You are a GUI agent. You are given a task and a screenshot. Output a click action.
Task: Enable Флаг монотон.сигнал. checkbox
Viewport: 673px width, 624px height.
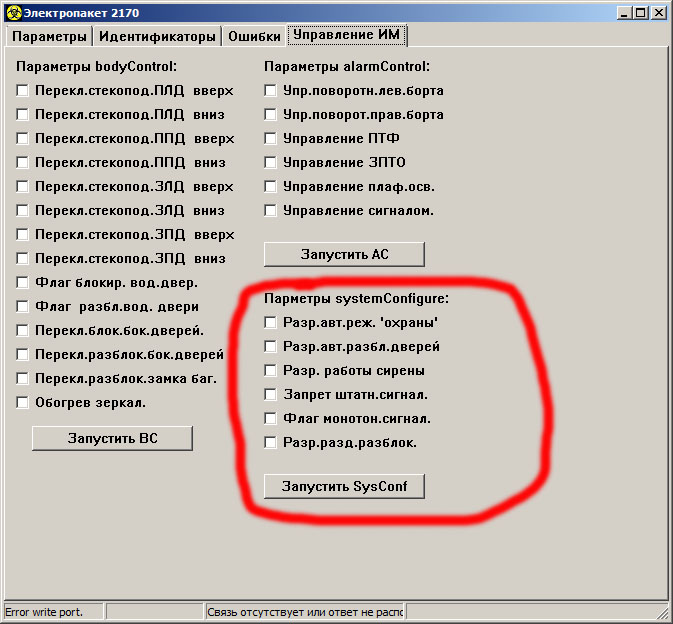[270, 418]
